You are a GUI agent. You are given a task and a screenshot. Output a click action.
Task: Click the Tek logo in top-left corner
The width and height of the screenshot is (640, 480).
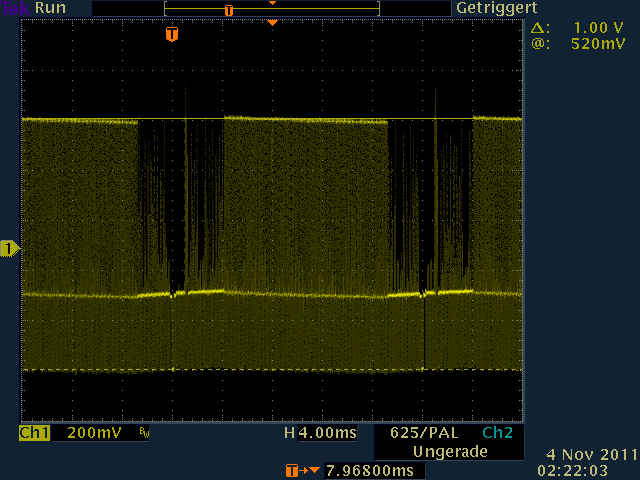click(16, 8)
